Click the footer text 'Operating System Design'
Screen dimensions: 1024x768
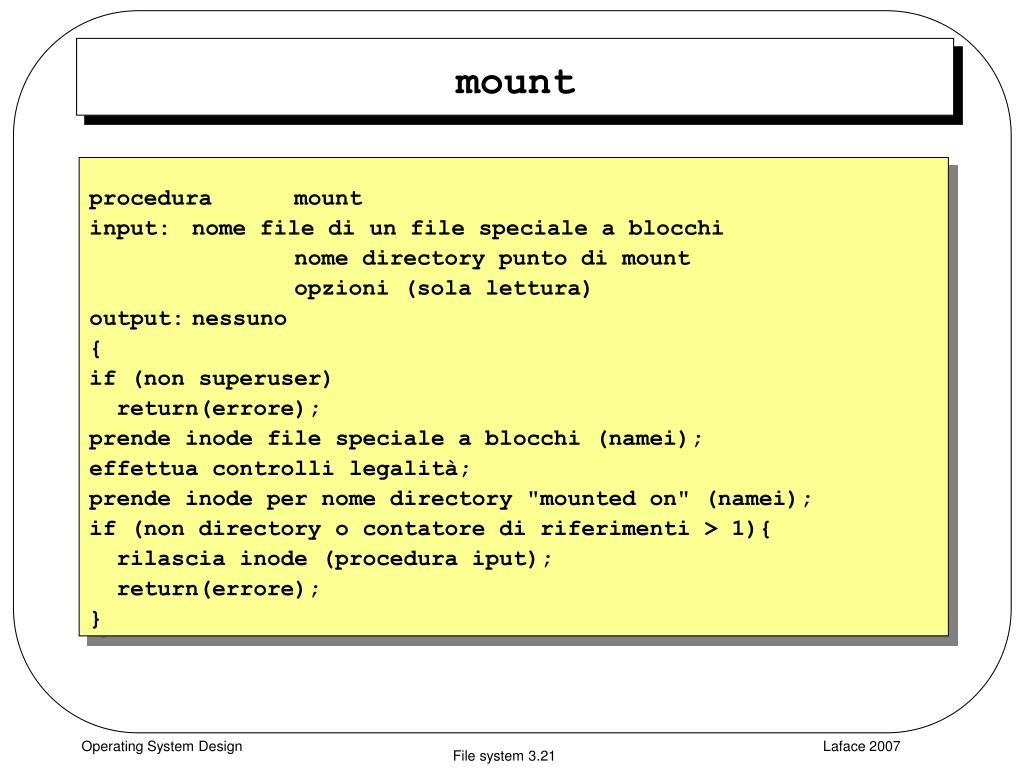point(161,746)
